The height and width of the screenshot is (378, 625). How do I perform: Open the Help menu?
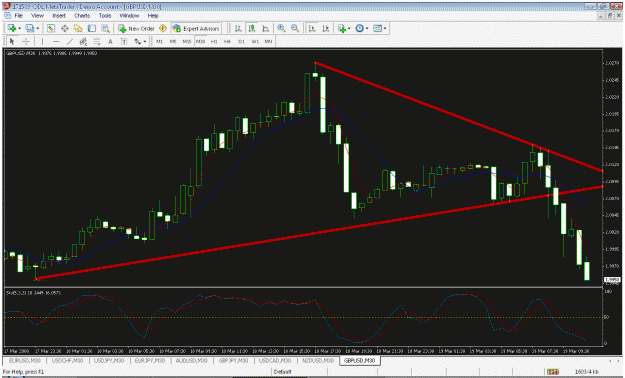[153, 16]
